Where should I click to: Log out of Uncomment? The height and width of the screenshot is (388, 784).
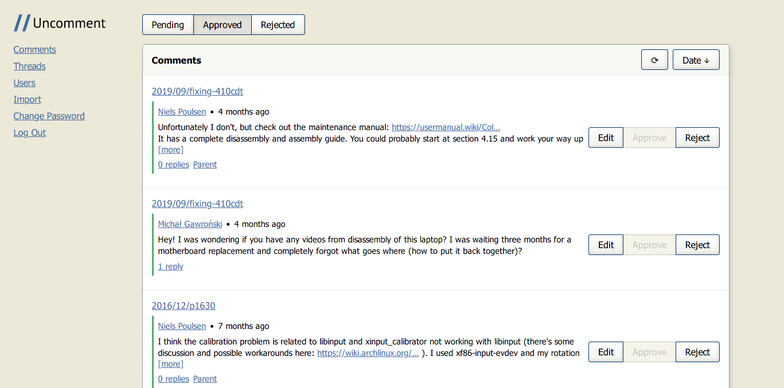click(30, 132)
